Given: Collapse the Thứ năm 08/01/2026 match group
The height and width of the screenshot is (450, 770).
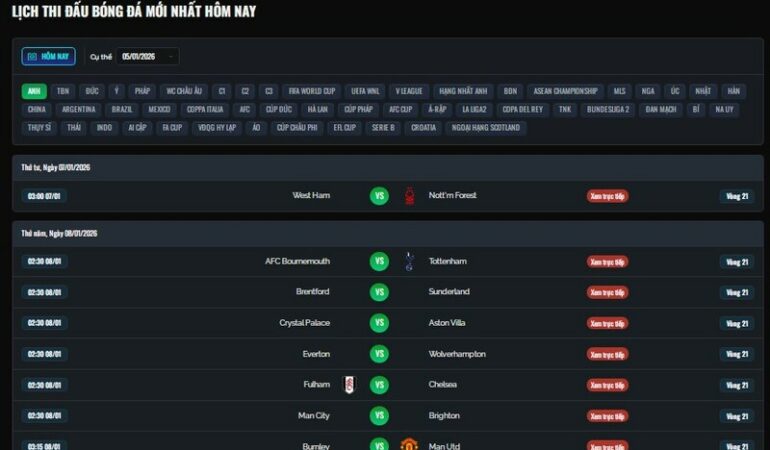Looking at the screenshot, I should point(387,233).
